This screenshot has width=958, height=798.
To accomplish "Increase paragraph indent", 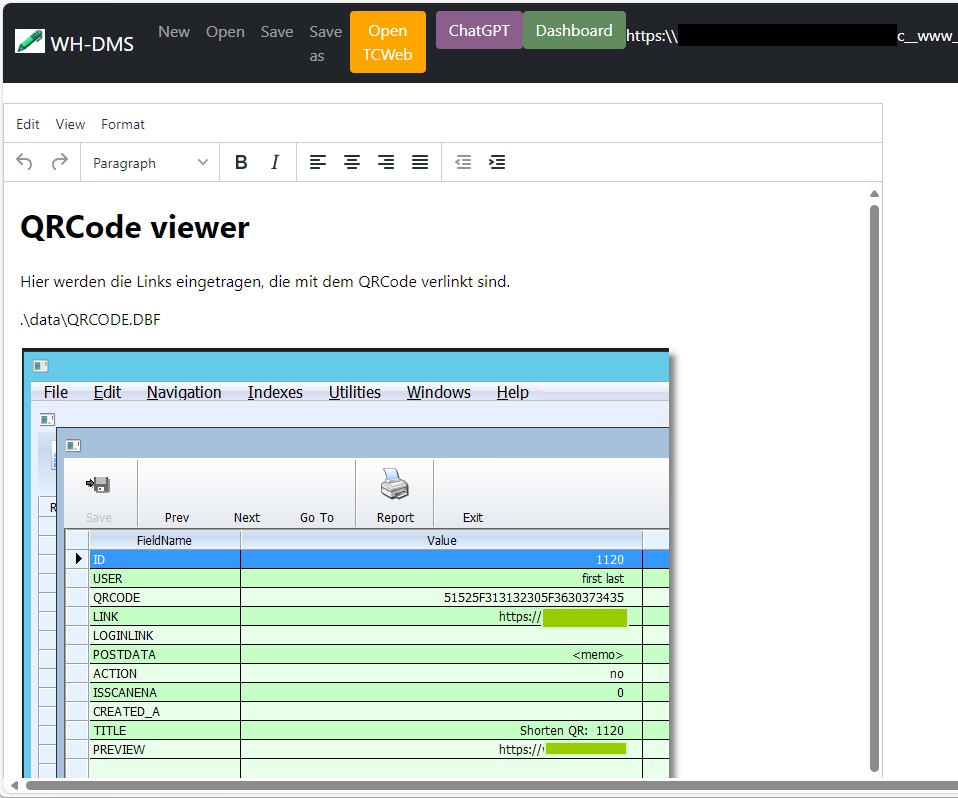I will [x=497, y=162].
